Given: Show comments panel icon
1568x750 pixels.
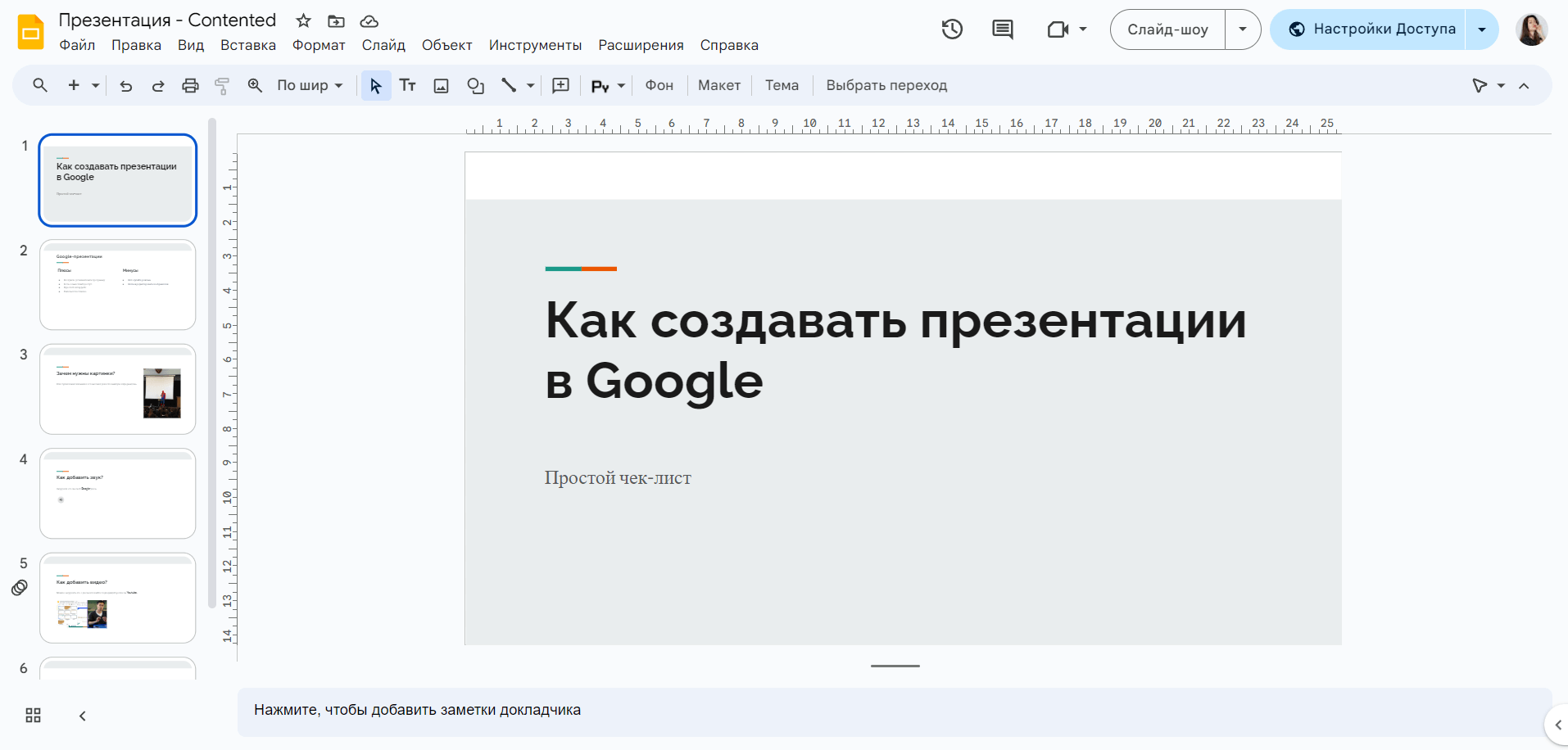Looking at the screenshot, I should (x=1003, y=29).
